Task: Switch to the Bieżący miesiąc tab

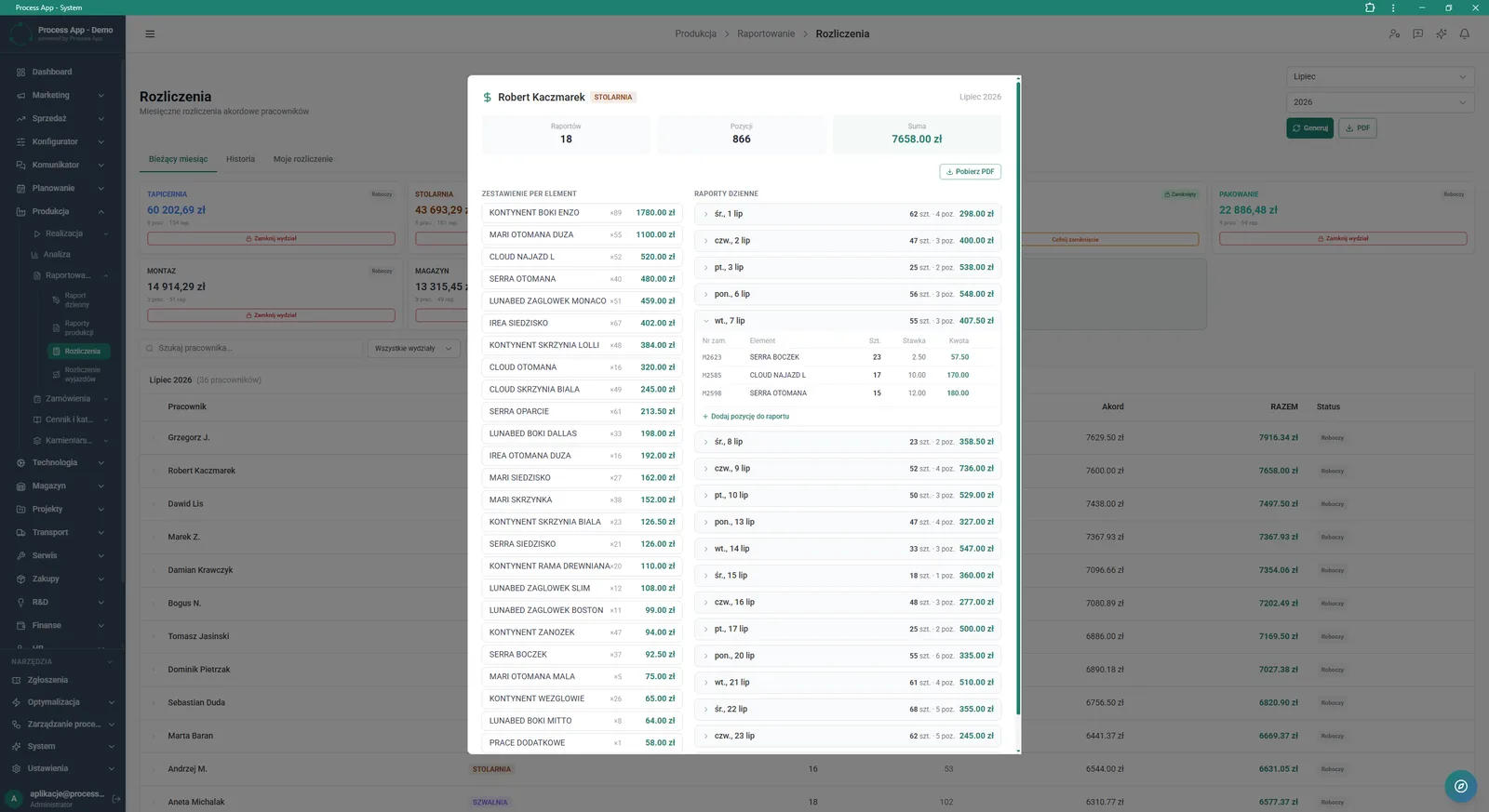Action: [179, 159]
